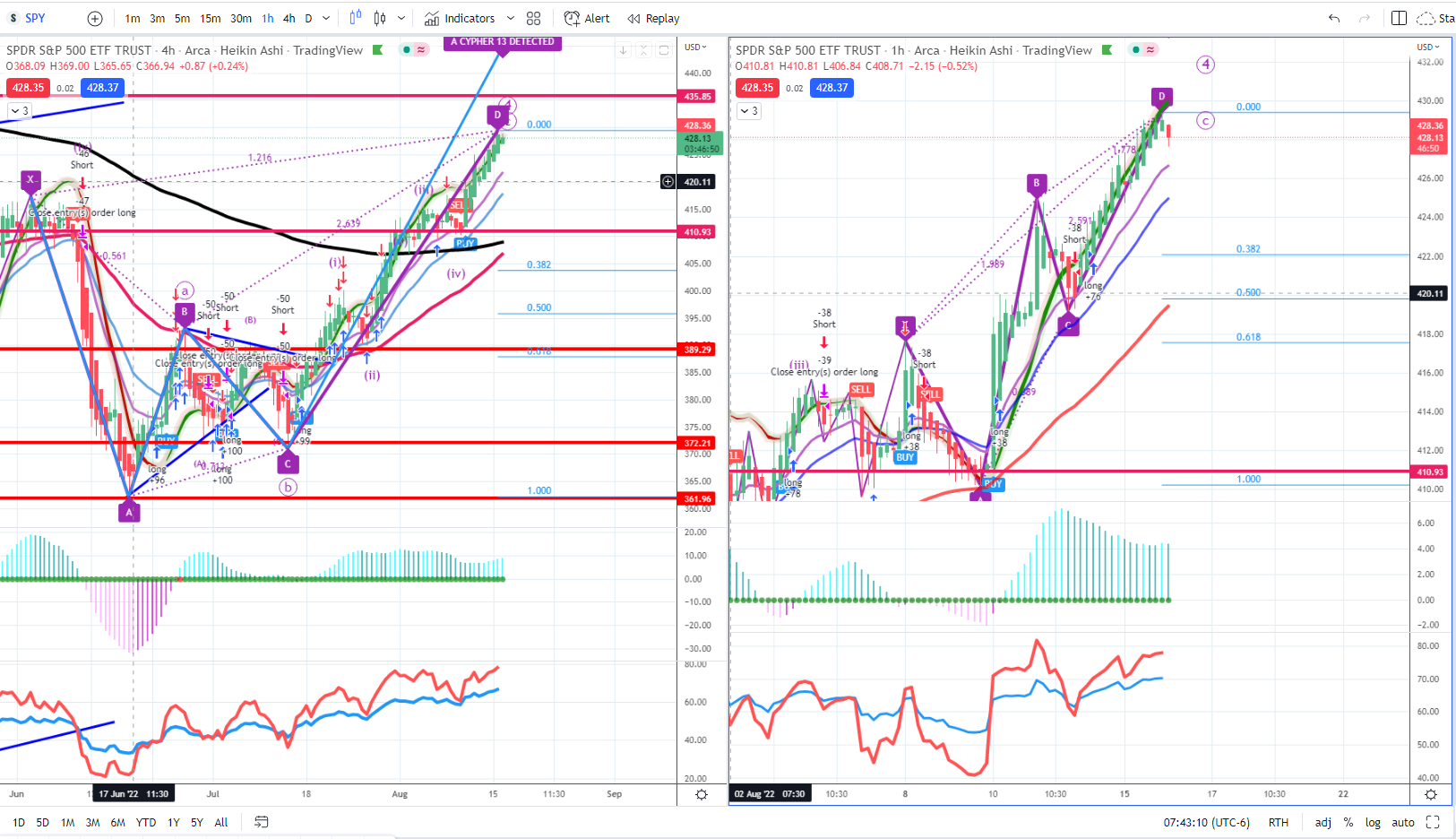Set date range to 3M
Viewport: 1456px width, 839px height.
[92, 822]
